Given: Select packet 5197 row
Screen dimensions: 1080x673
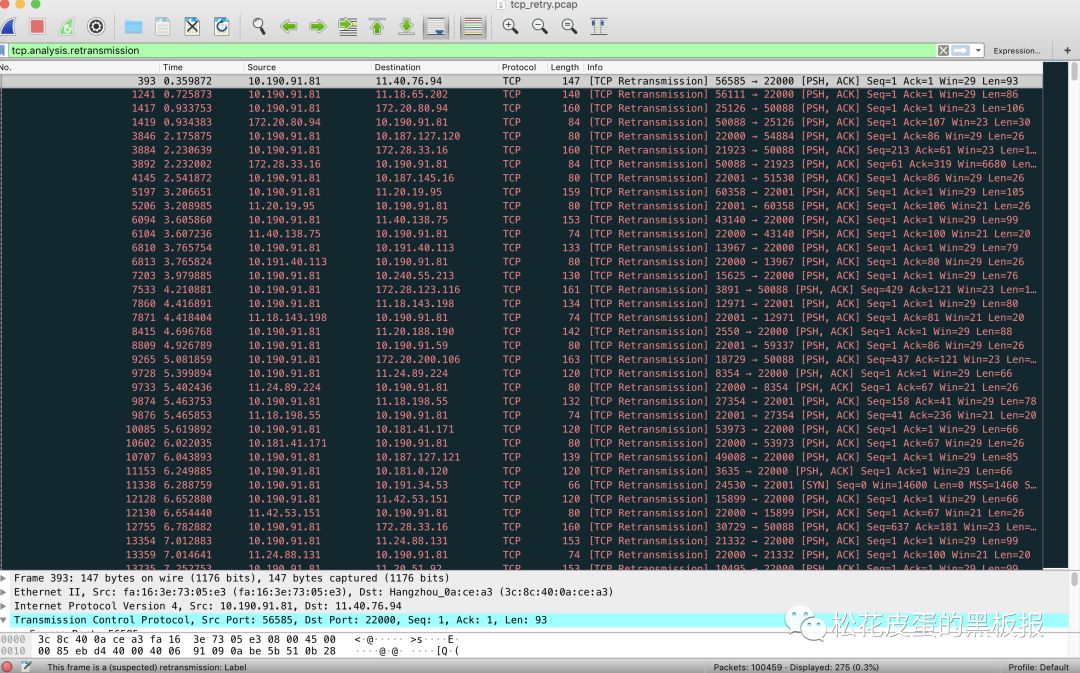Looking at the screenshot, I should (521, 192).
